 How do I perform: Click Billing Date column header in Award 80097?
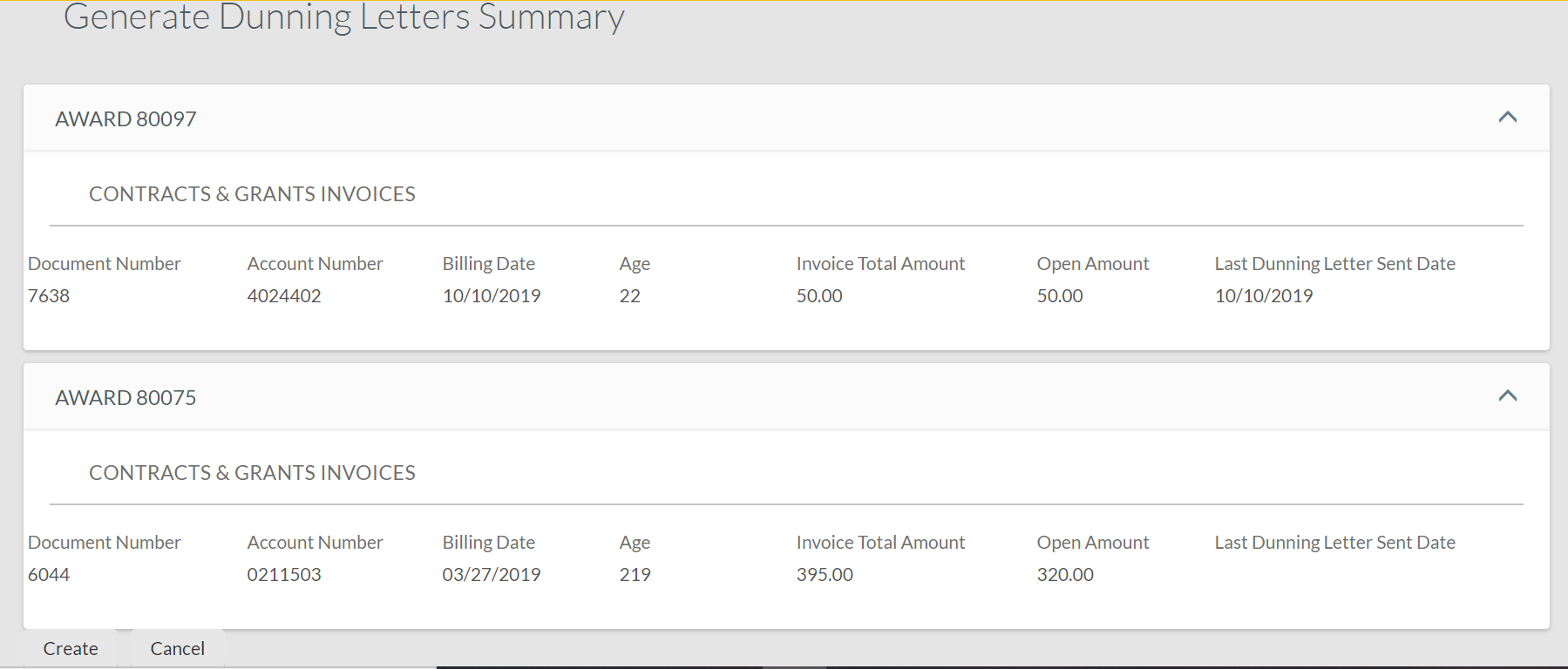489,264
